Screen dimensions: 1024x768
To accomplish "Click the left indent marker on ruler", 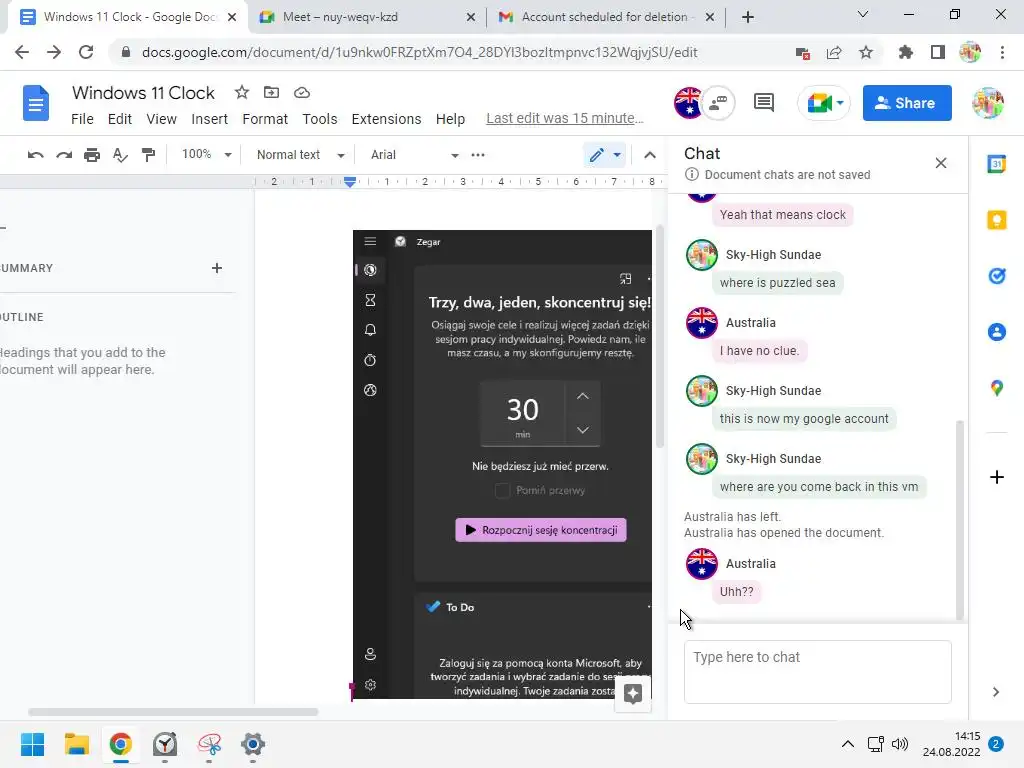I will [x=350, y=182].
